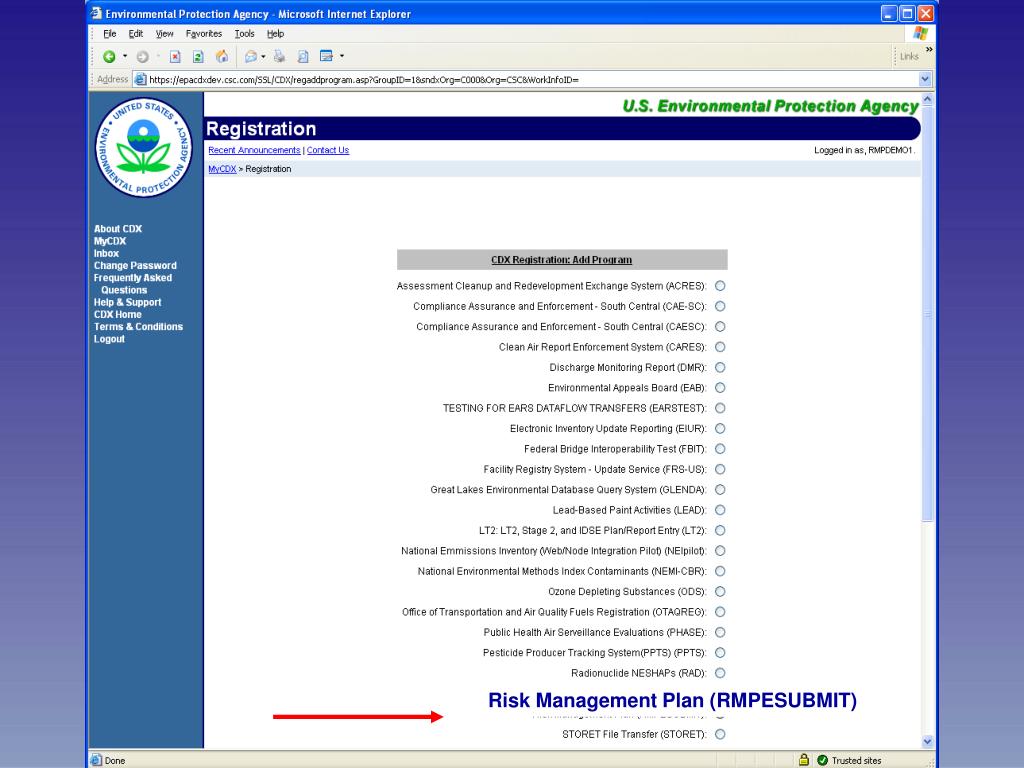Choose Electronic Inventory Update Reporting (EIUR)
The height and width of the screenshot is (768, 1024).
pyautogui.click(x=720, y=428)
